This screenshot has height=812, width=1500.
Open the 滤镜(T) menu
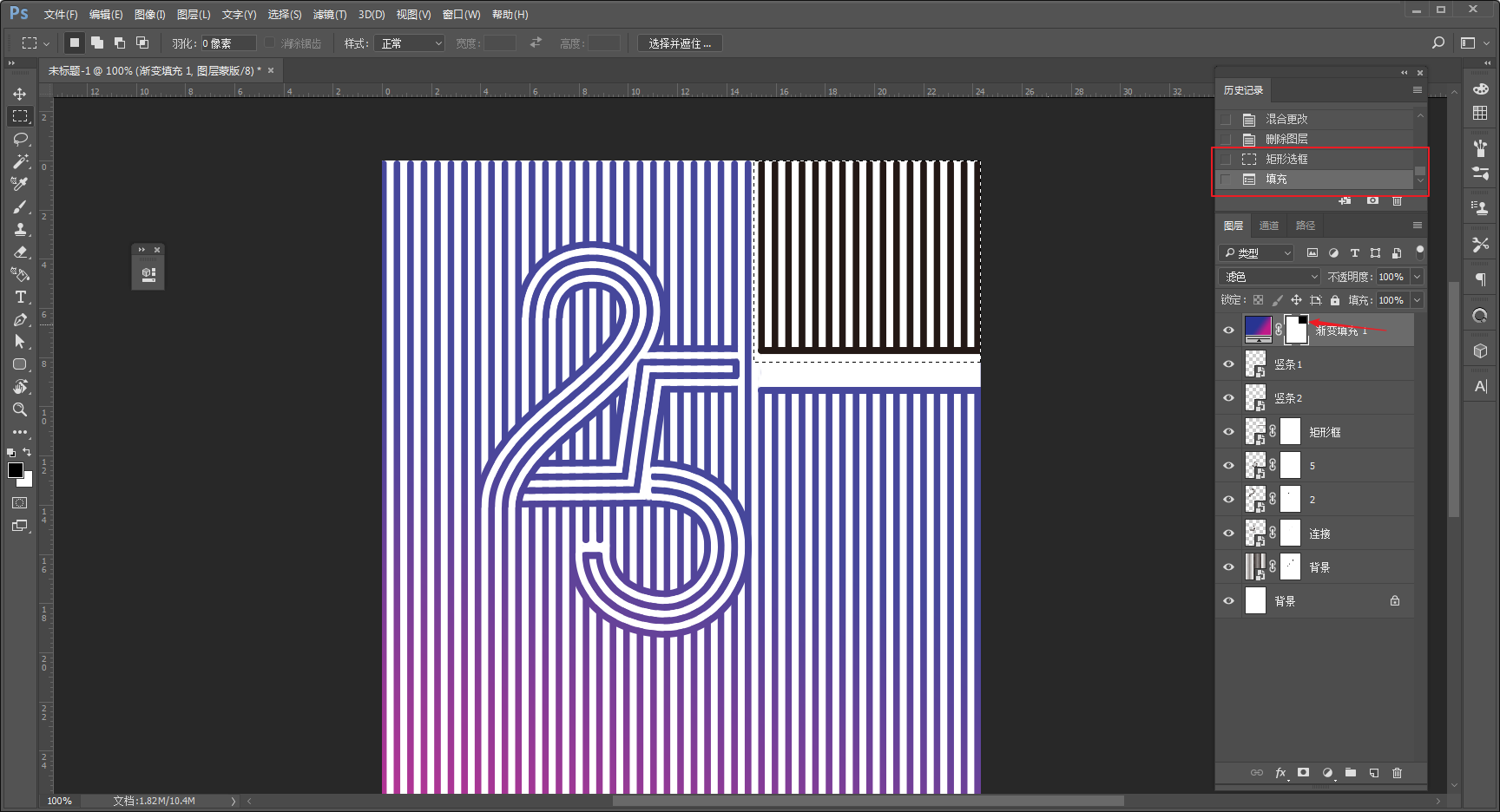330,15
